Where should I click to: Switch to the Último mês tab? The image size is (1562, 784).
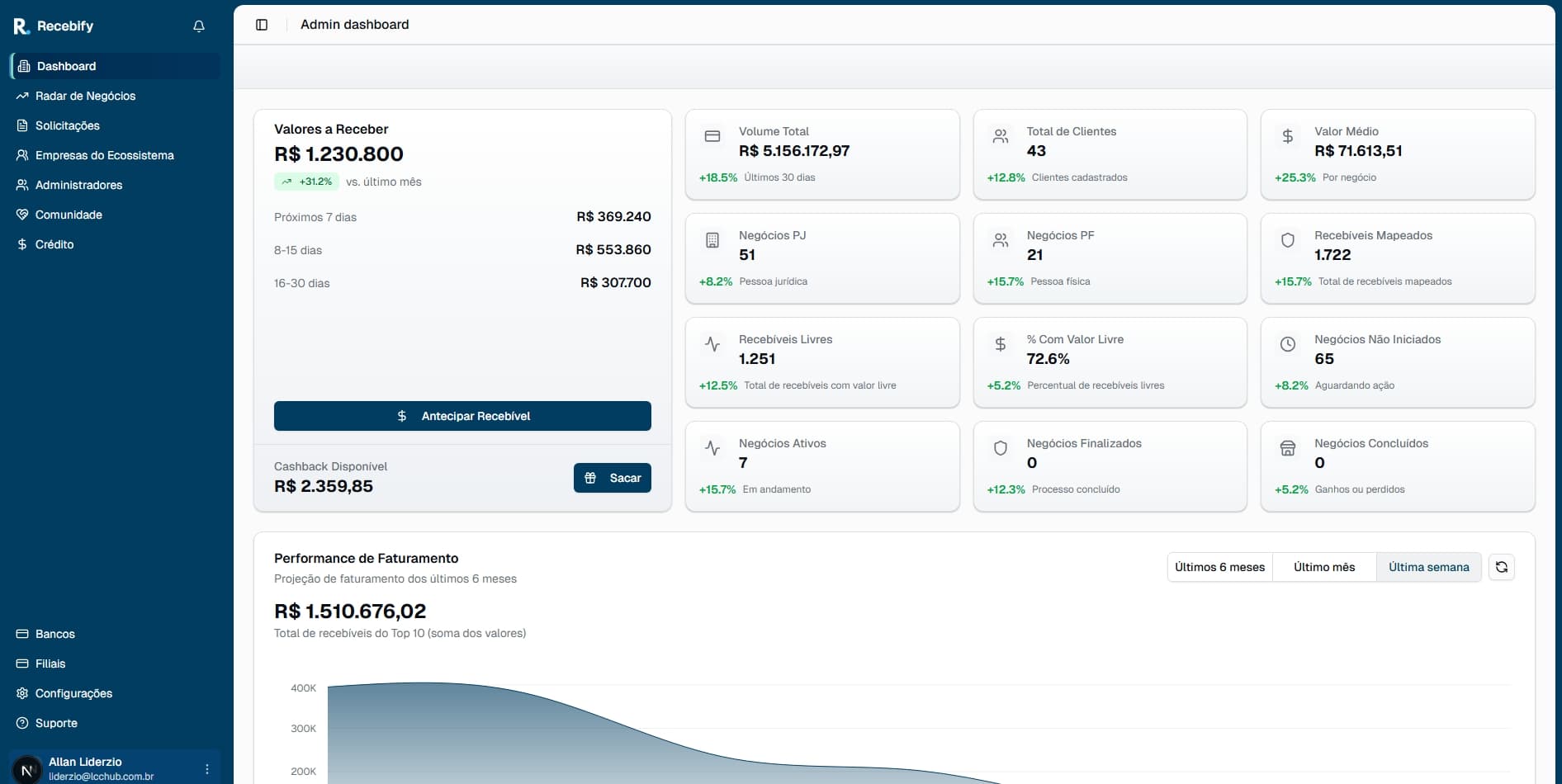click(1323, 567)
